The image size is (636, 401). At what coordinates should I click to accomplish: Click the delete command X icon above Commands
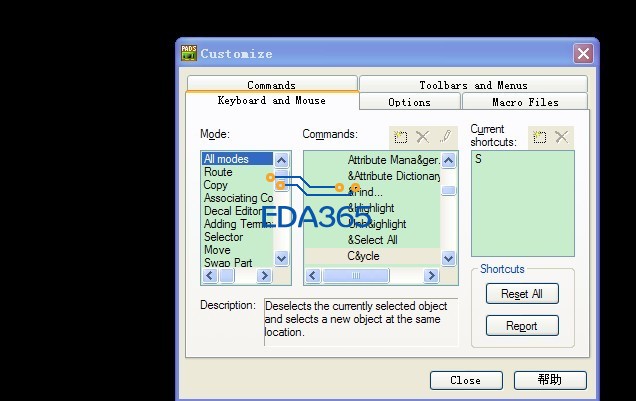(423, 137)
